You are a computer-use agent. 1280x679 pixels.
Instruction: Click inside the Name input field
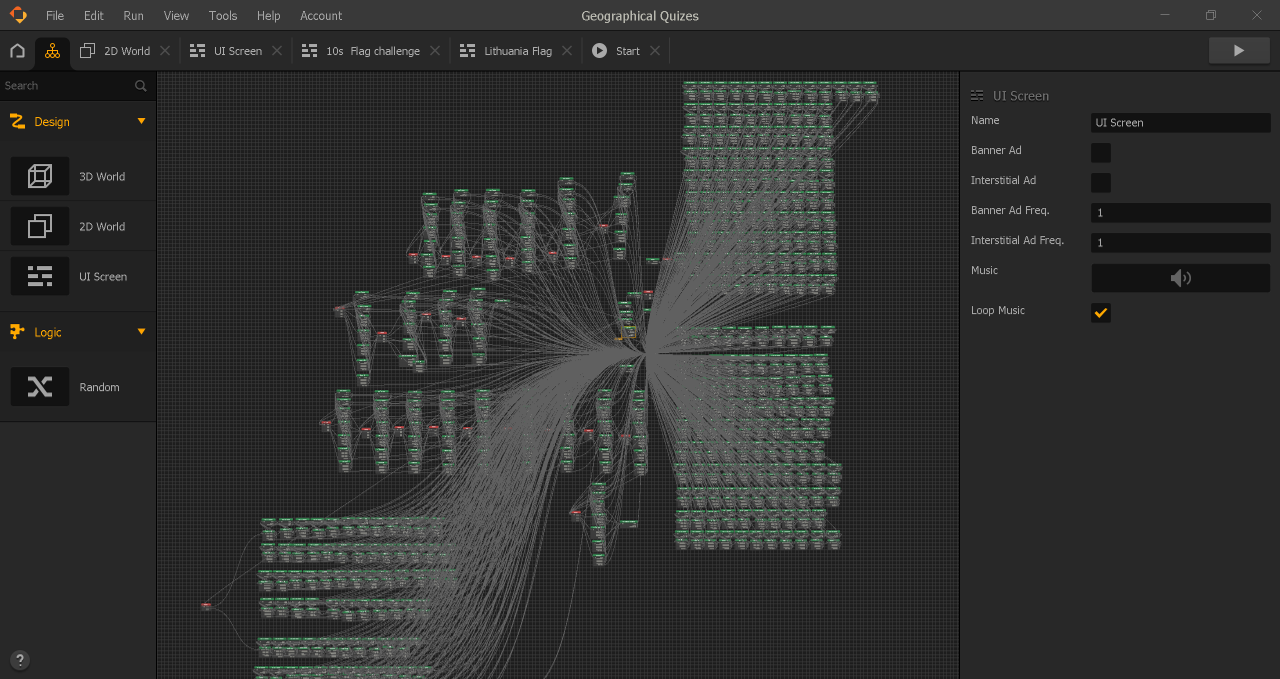pyautogui.click(x=1180, y=122)
